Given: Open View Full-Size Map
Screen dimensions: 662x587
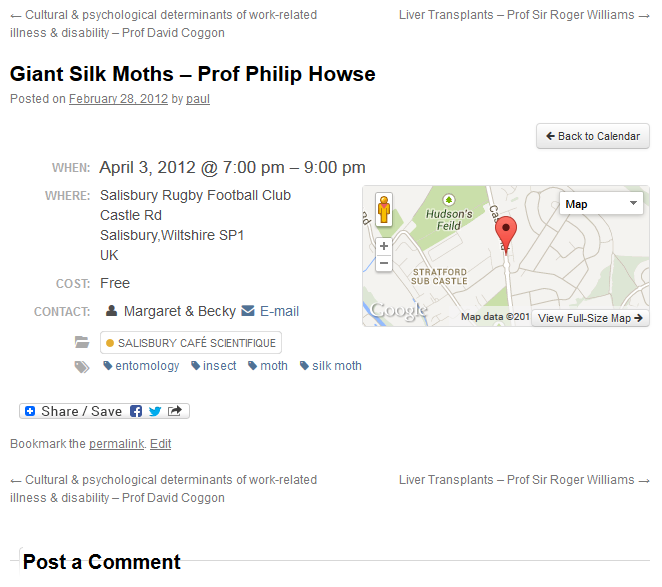Looking at the screenshot, I should pyautogui.click(x=590, y=318).
